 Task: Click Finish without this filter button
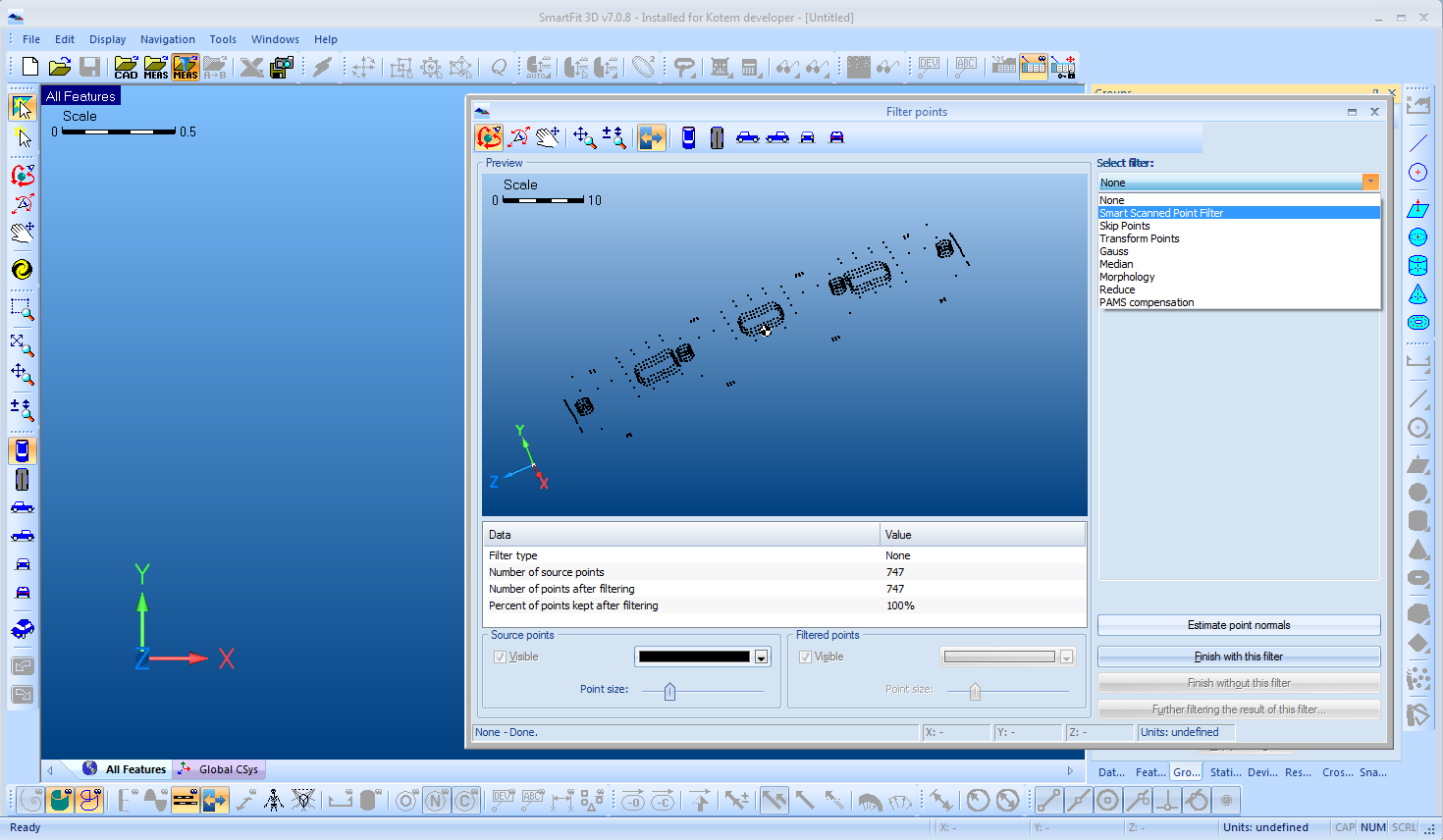click(1239, 683)
